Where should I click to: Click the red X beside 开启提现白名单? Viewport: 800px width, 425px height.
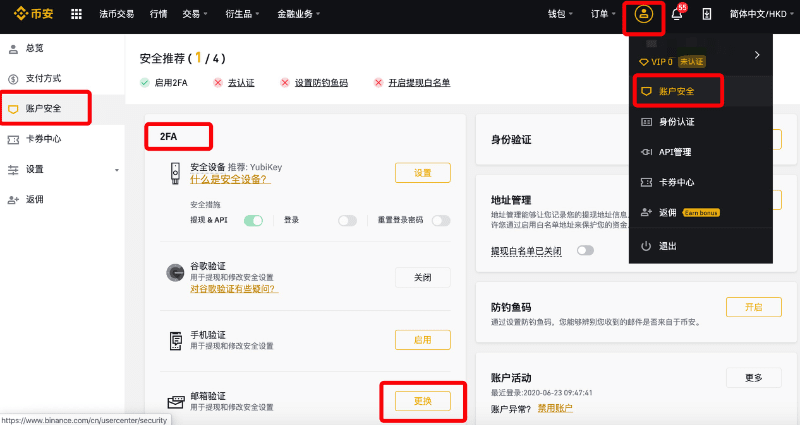[379, 82]
